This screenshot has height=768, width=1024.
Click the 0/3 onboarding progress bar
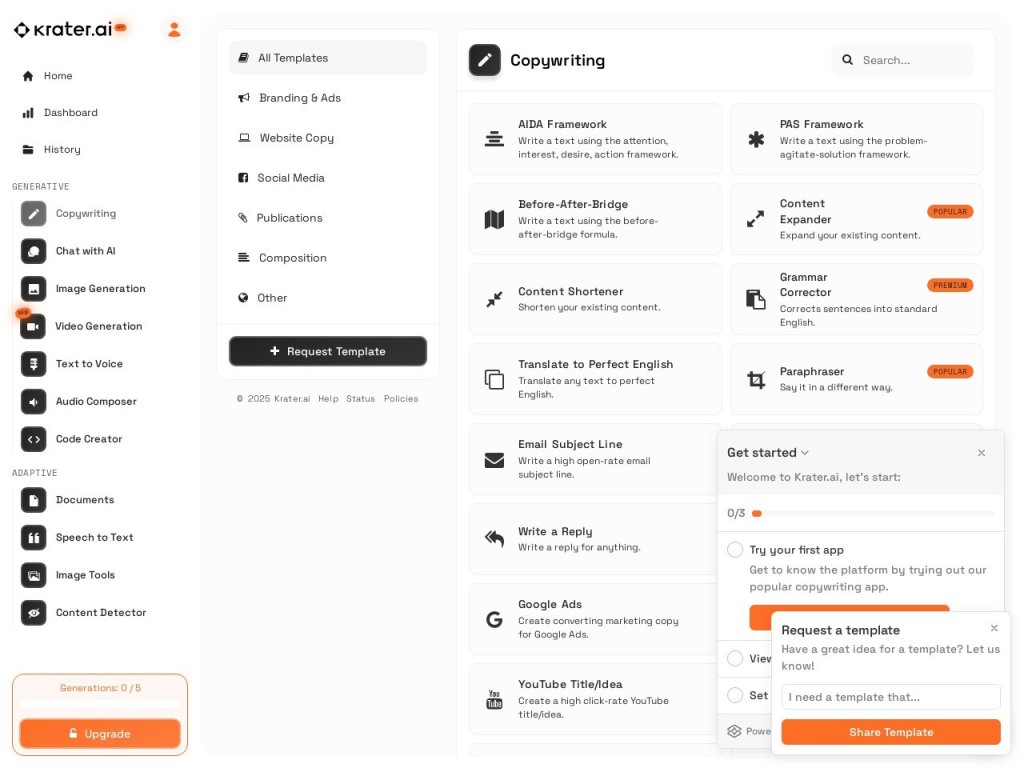coord(873,514)
